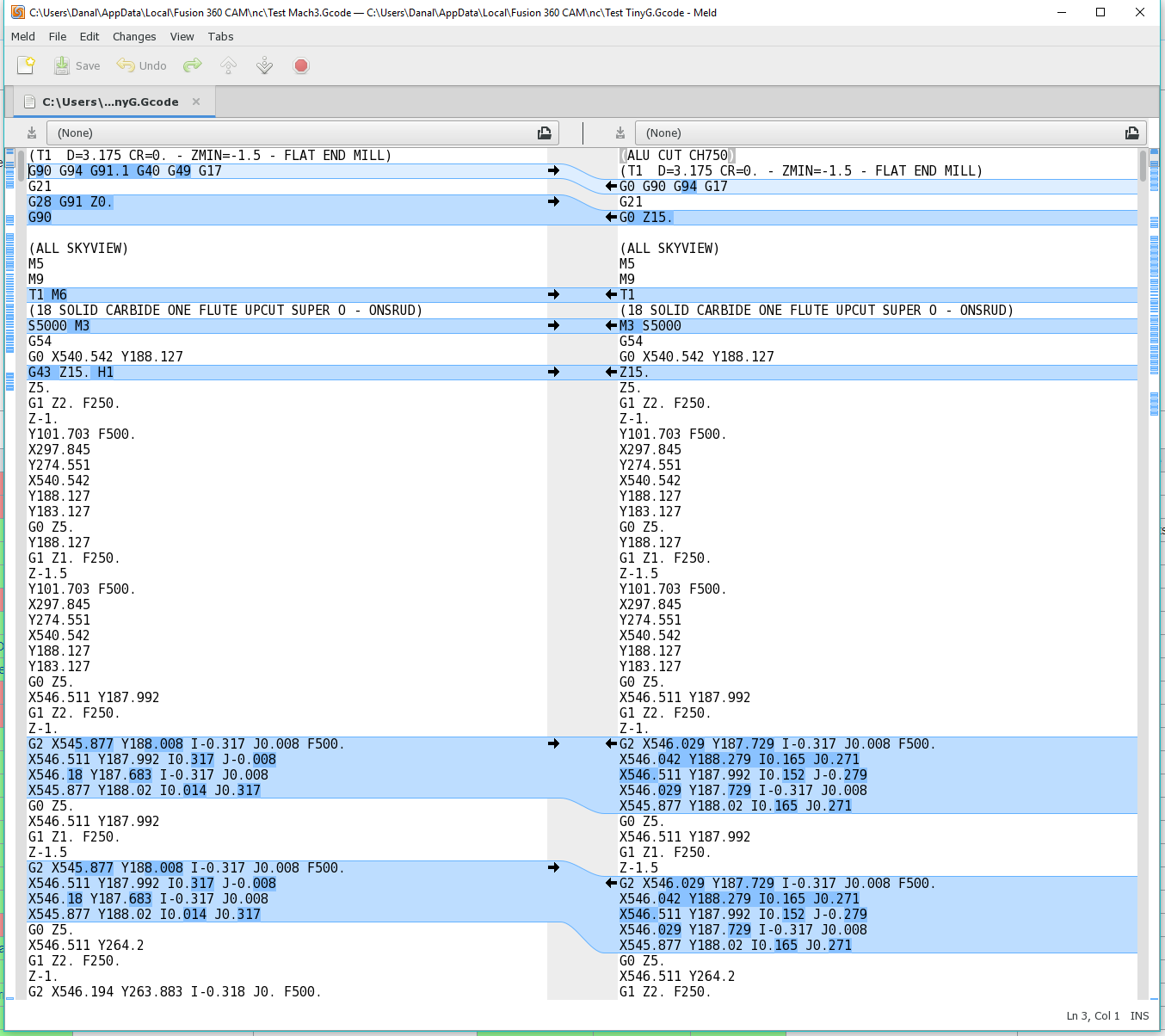Push G43 Z15. H1 line right
This screenshot has width=1165, height=1036.
[554, 372]
